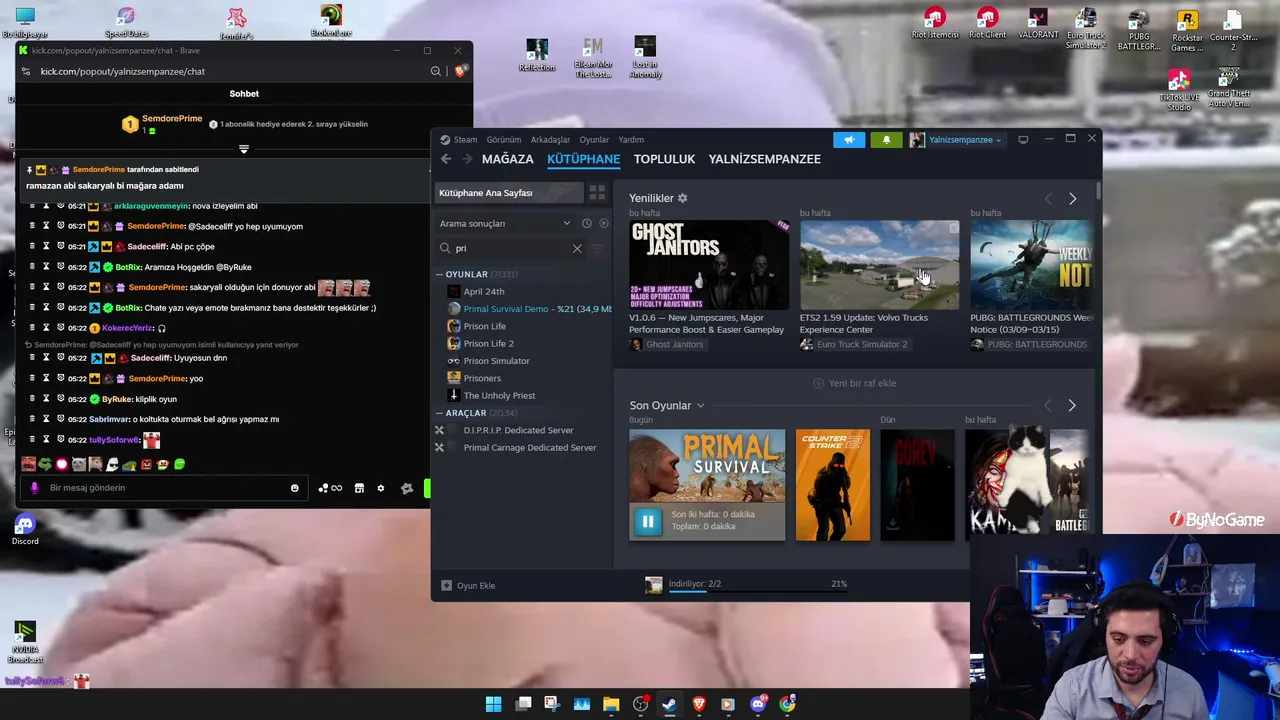Expand the Son Oyunlar dropdown
Viewport: 1280px width, 720px height.
pyautogui.click(x=700, y=406)
